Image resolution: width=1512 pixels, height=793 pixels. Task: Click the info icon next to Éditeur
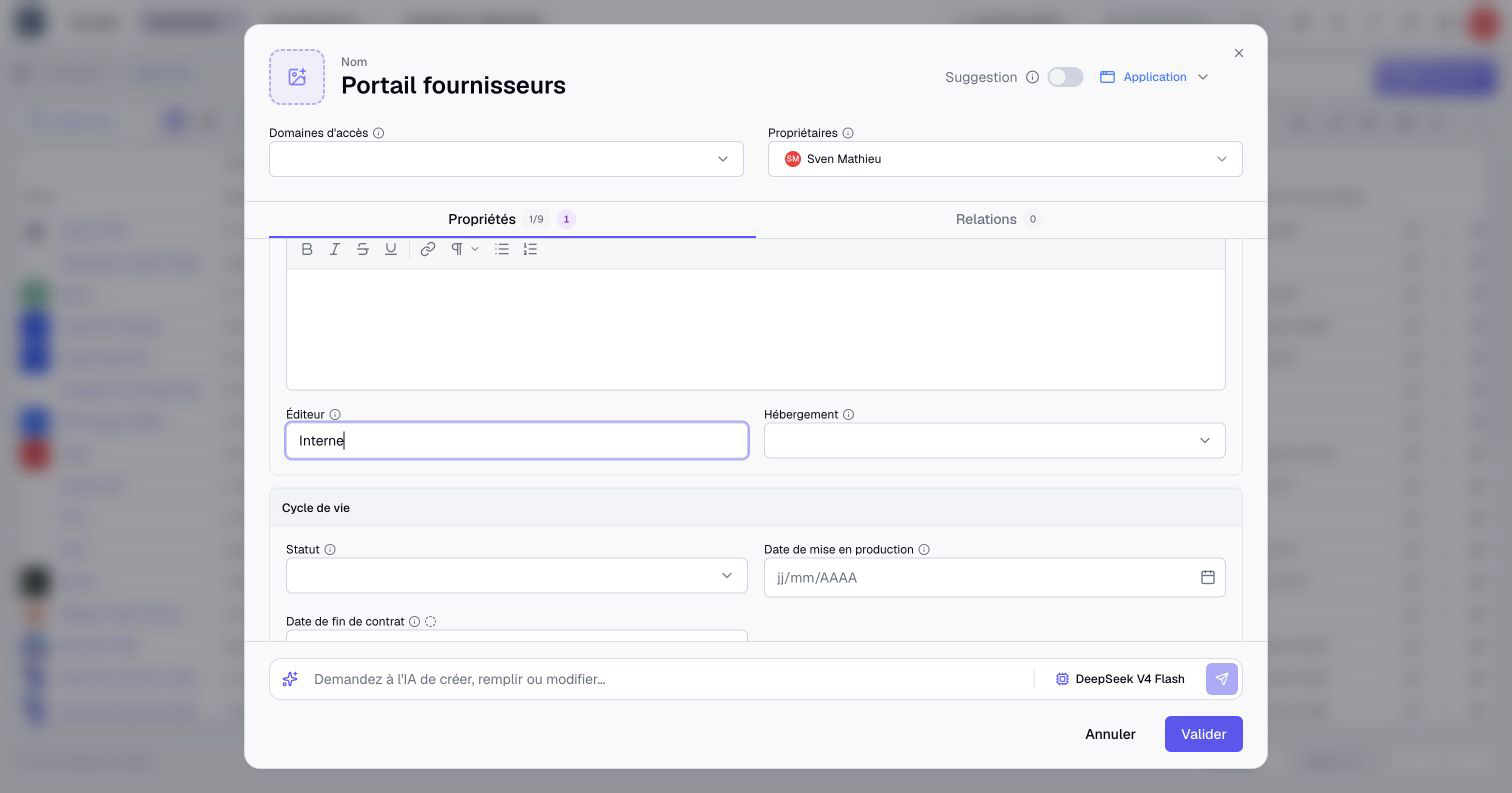click(x=335, y=415)
